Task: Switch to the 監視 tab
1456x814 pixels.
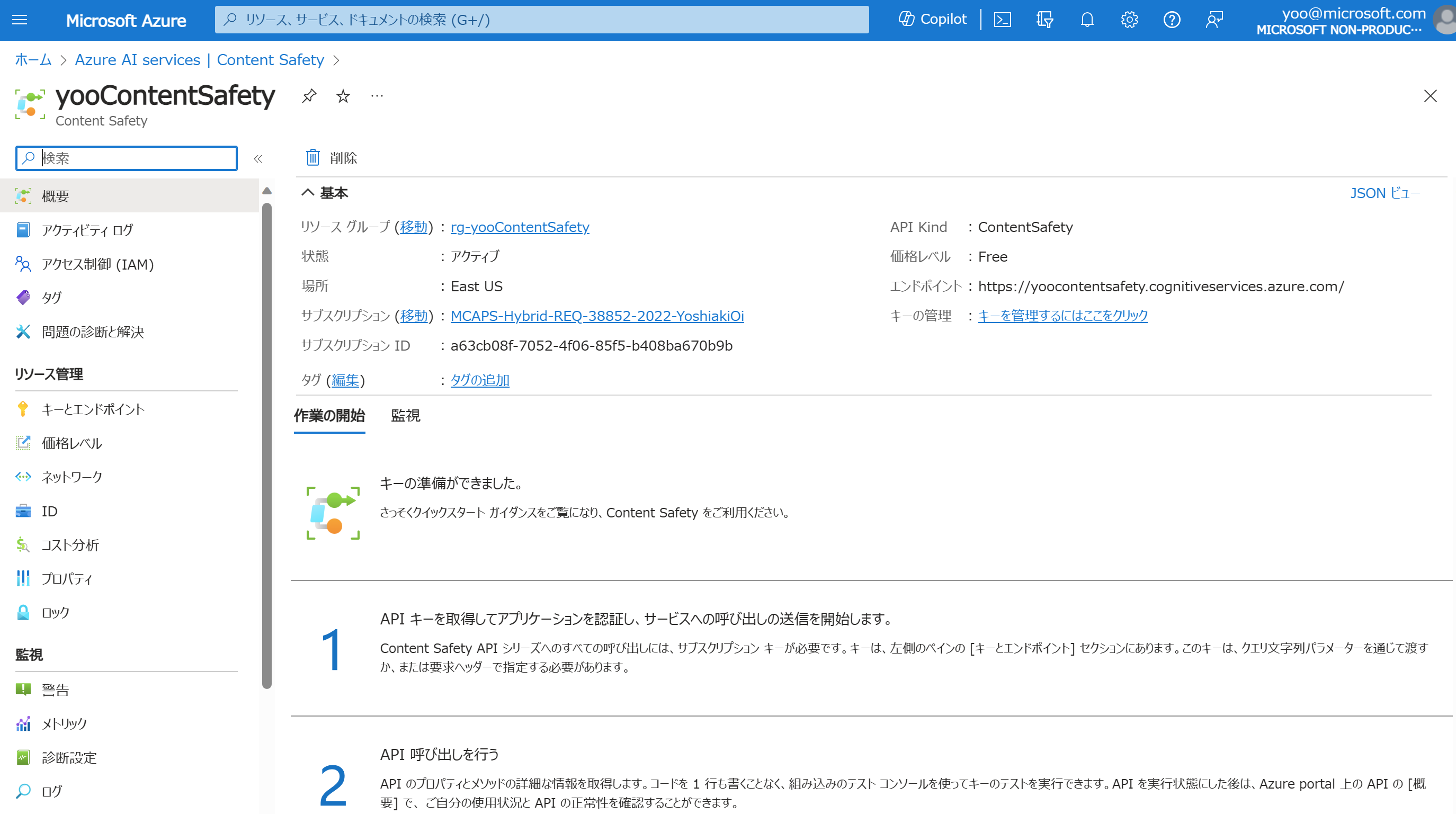Action: click(405, 416)
